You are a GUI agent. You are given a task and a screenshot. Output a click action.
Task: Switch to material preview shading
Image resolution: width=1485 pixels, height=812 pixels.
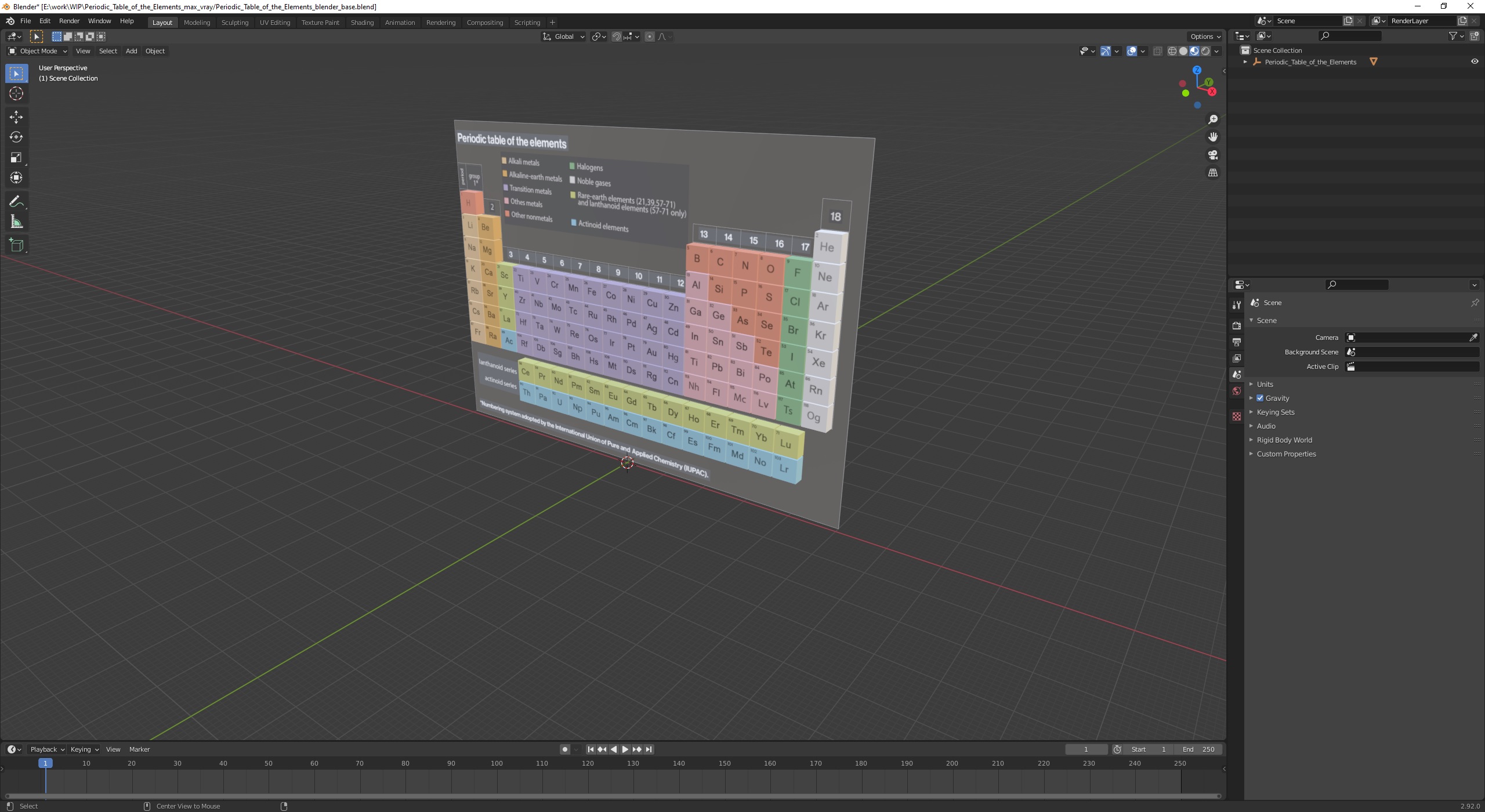(x=1194, y=51)
